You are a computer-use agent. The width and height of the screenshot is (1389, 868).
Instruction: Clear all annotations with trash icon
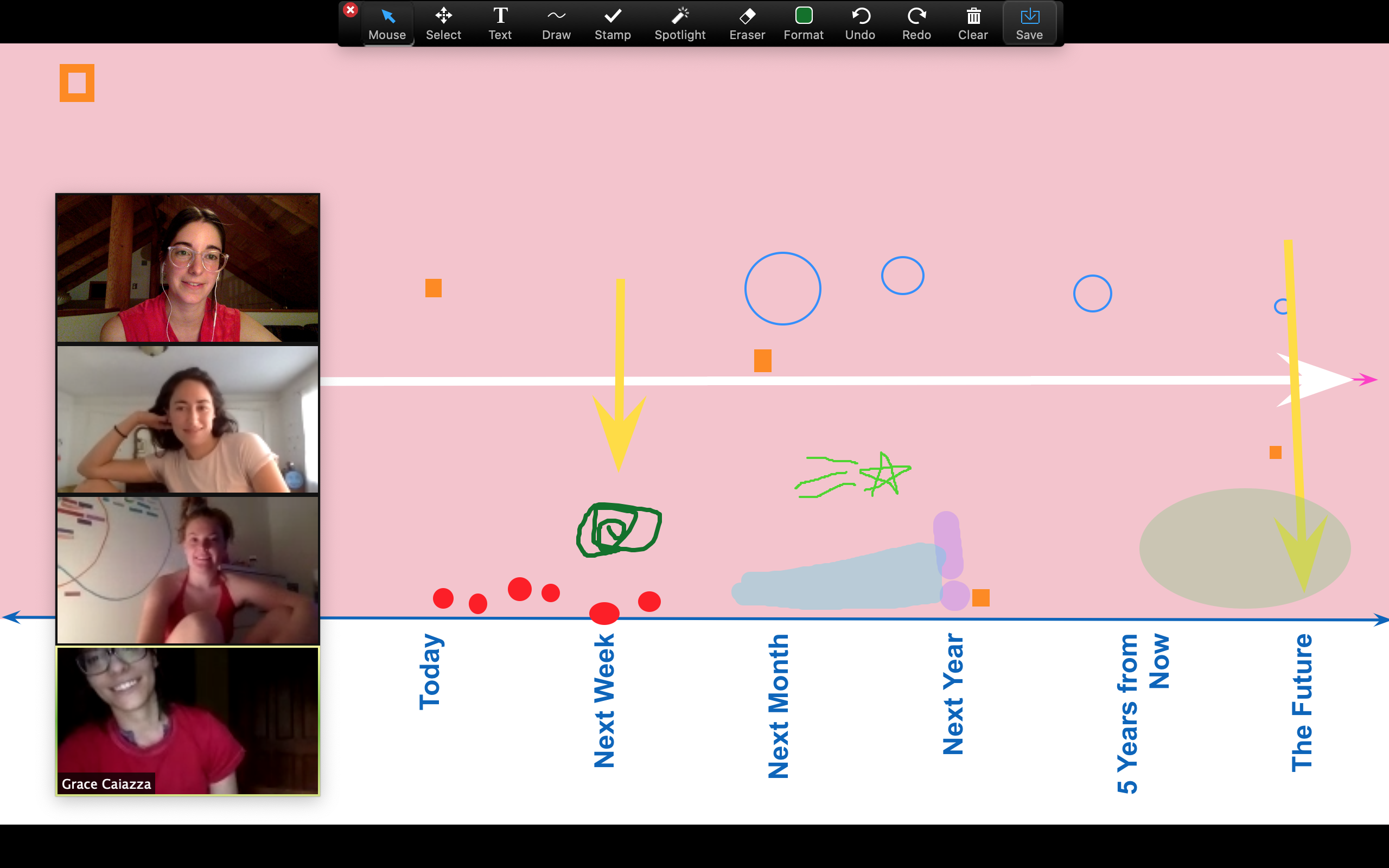[972, 24]
